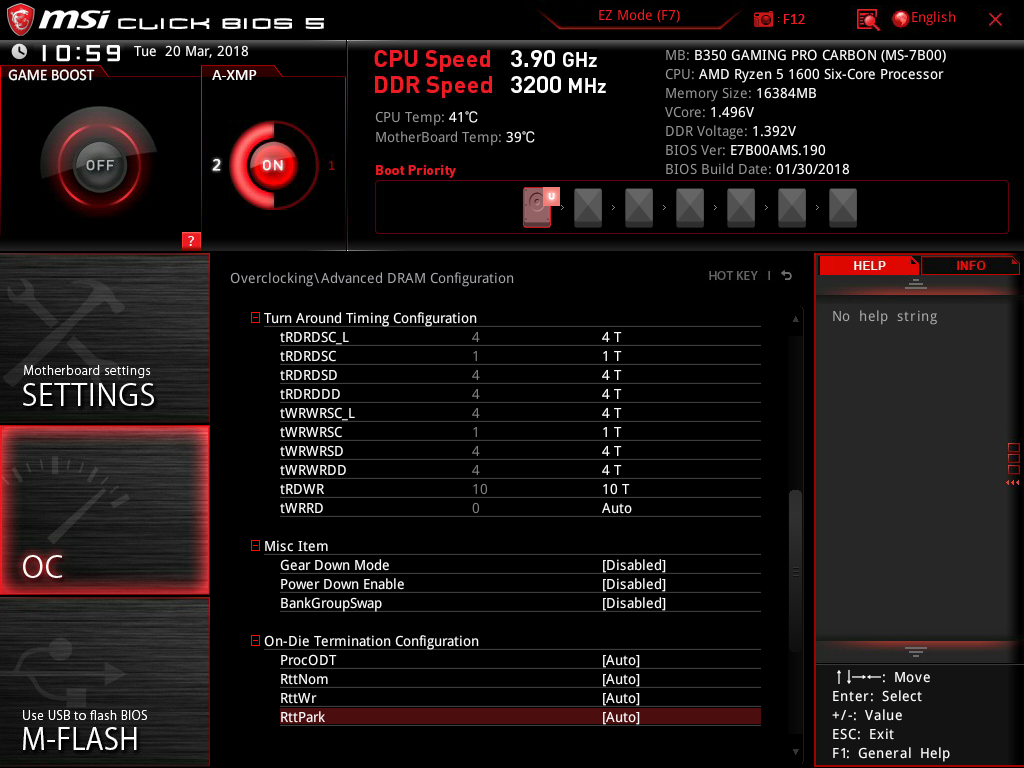Screen dimensions: 1024x768
Task: Click the Overclocking\Advanced DRAM Configuration breadcrumb
Action: click(x=372, y=278)
